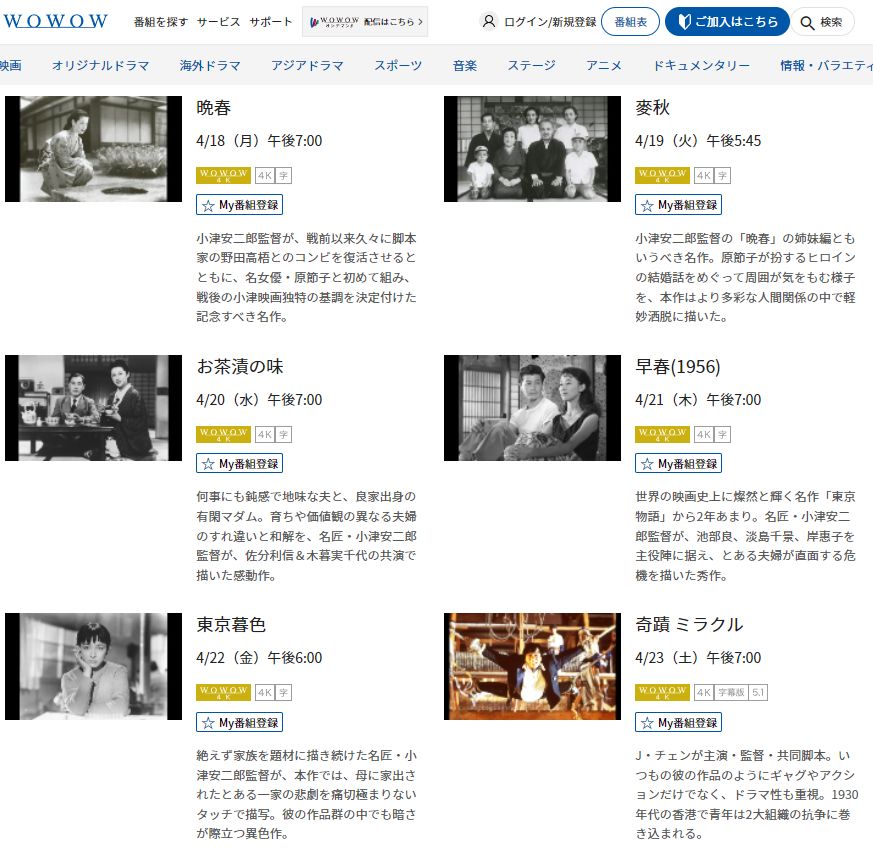Click the 4/23（土）午後7:00 air time
The height and width of the screenshot is (853, 873).
point(698,658)
